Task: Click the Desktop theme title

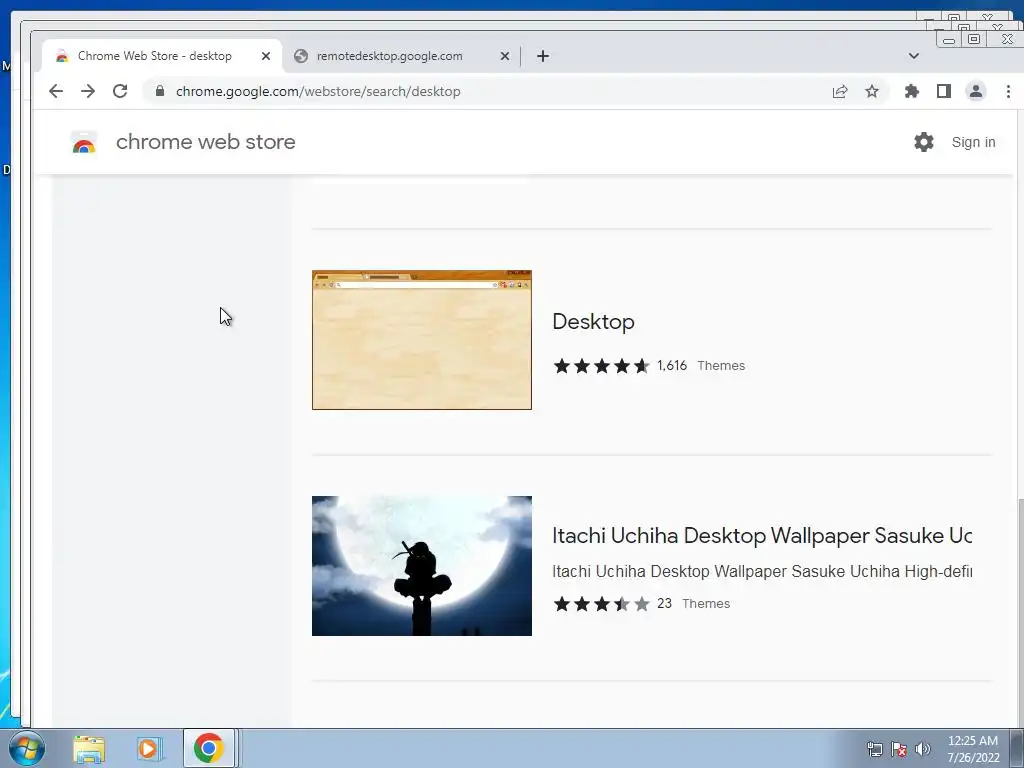Action: click(594, 322)
